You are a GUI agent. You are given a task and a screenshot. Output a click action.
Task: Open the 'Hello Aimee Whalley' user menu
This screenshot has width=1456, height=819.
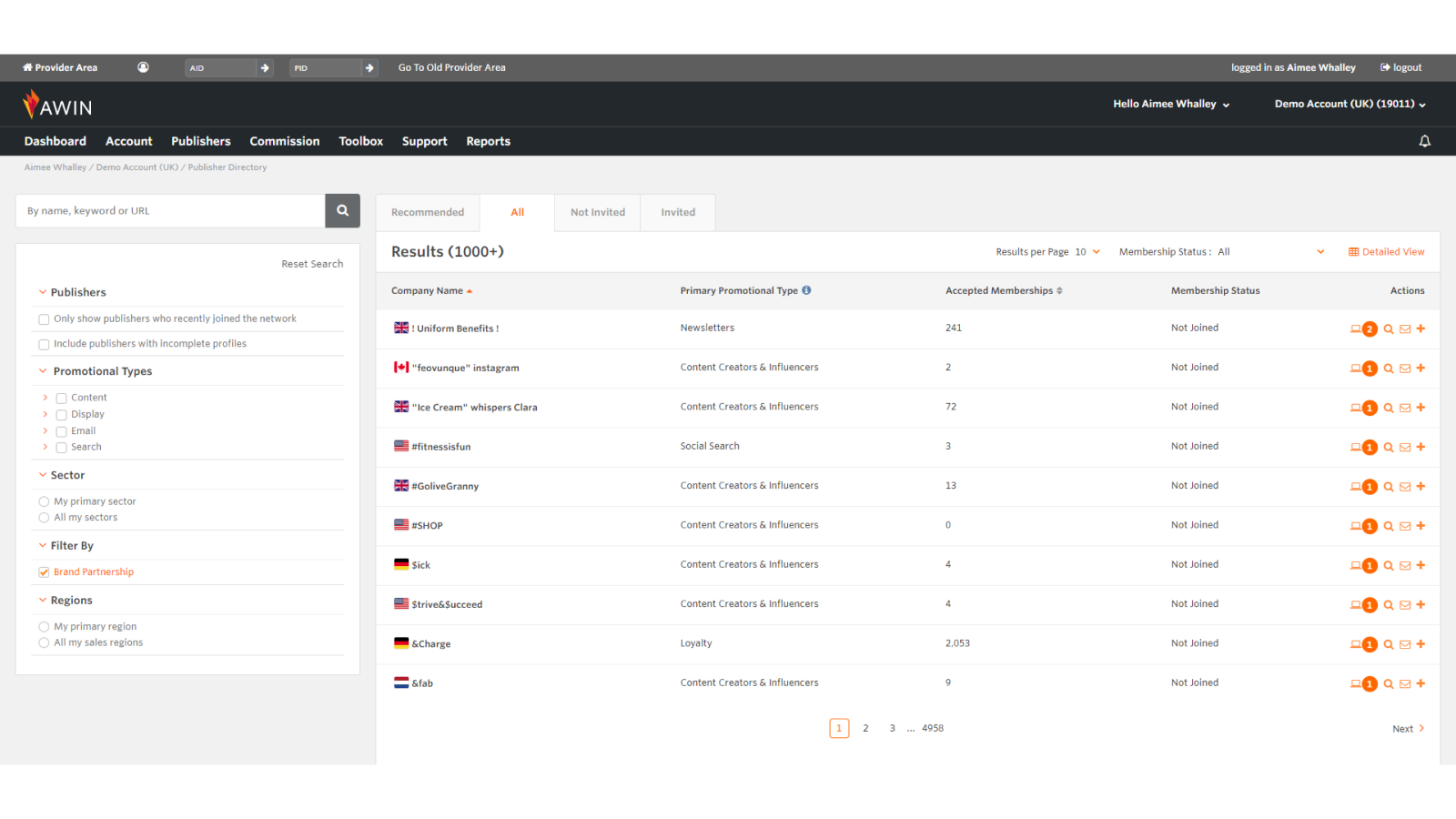1171,104
